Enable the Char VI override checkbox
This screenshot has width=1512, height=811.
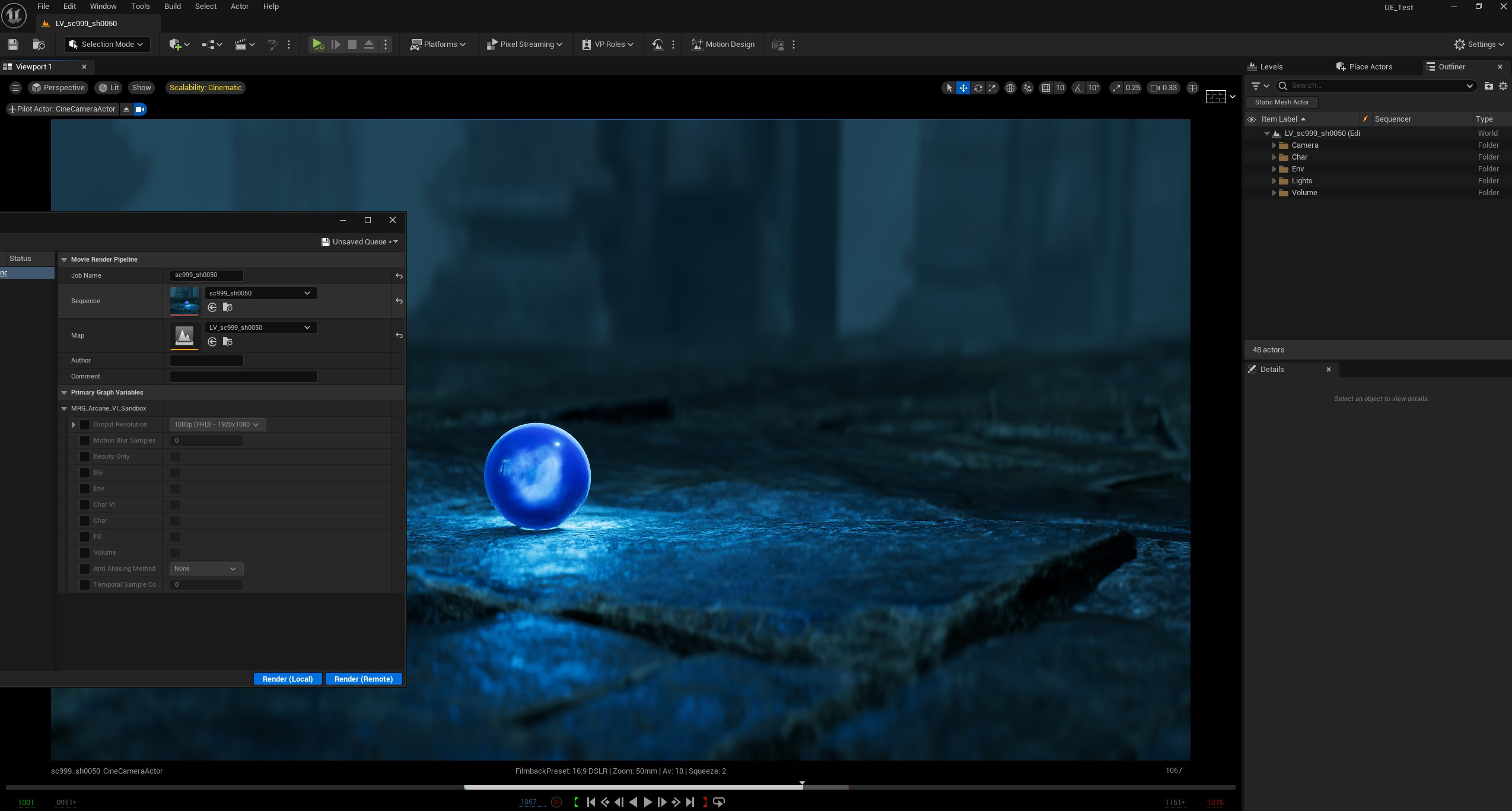[x=85, y=505]
